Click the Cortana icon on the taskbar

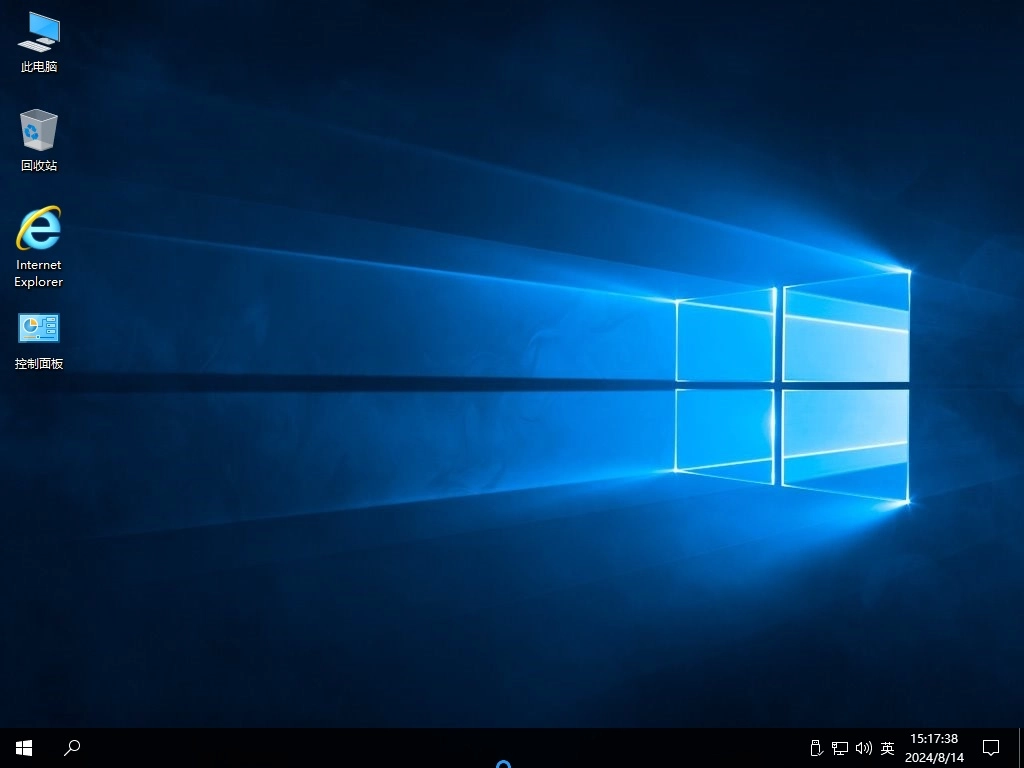click(x=503, y=762)
